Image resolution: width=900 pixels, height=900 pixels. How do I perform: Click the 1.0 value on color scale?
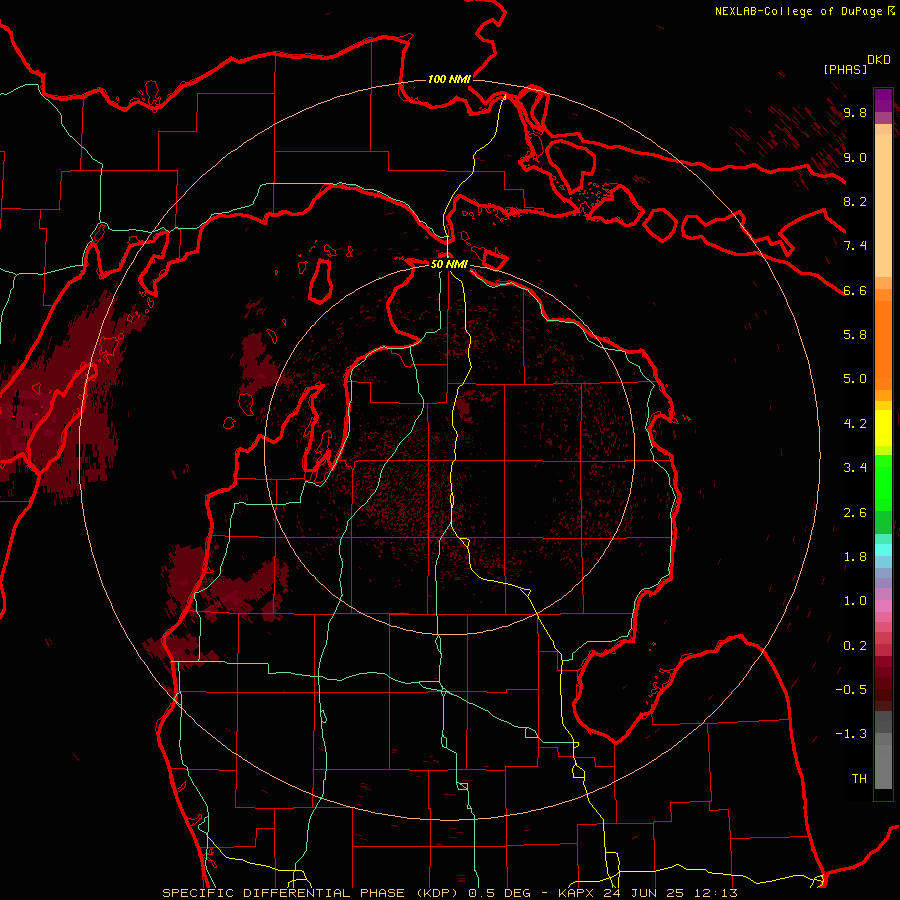855,601
